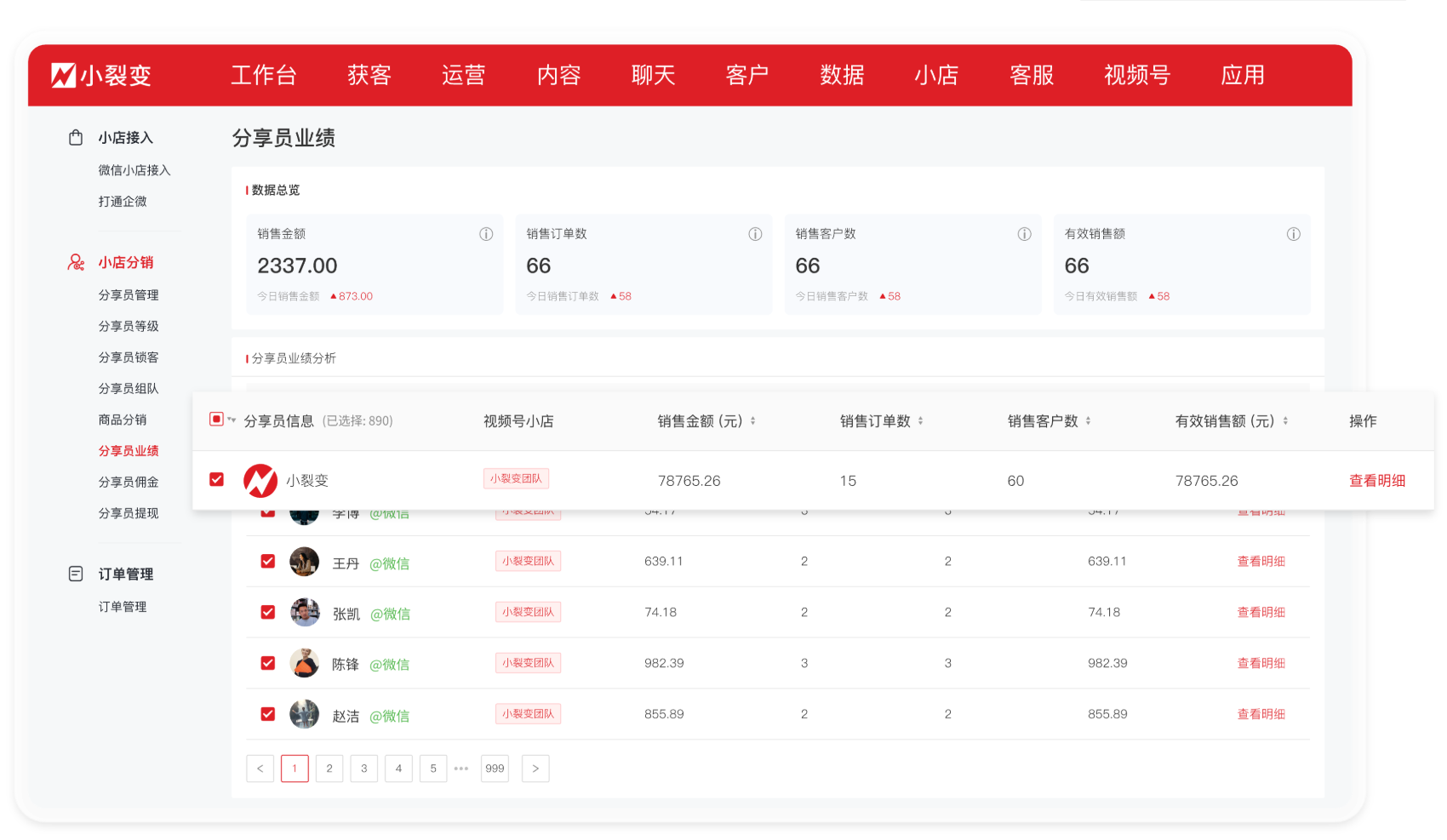Open the 小店 top menu

pyautogui.click(x=937, y=75)
